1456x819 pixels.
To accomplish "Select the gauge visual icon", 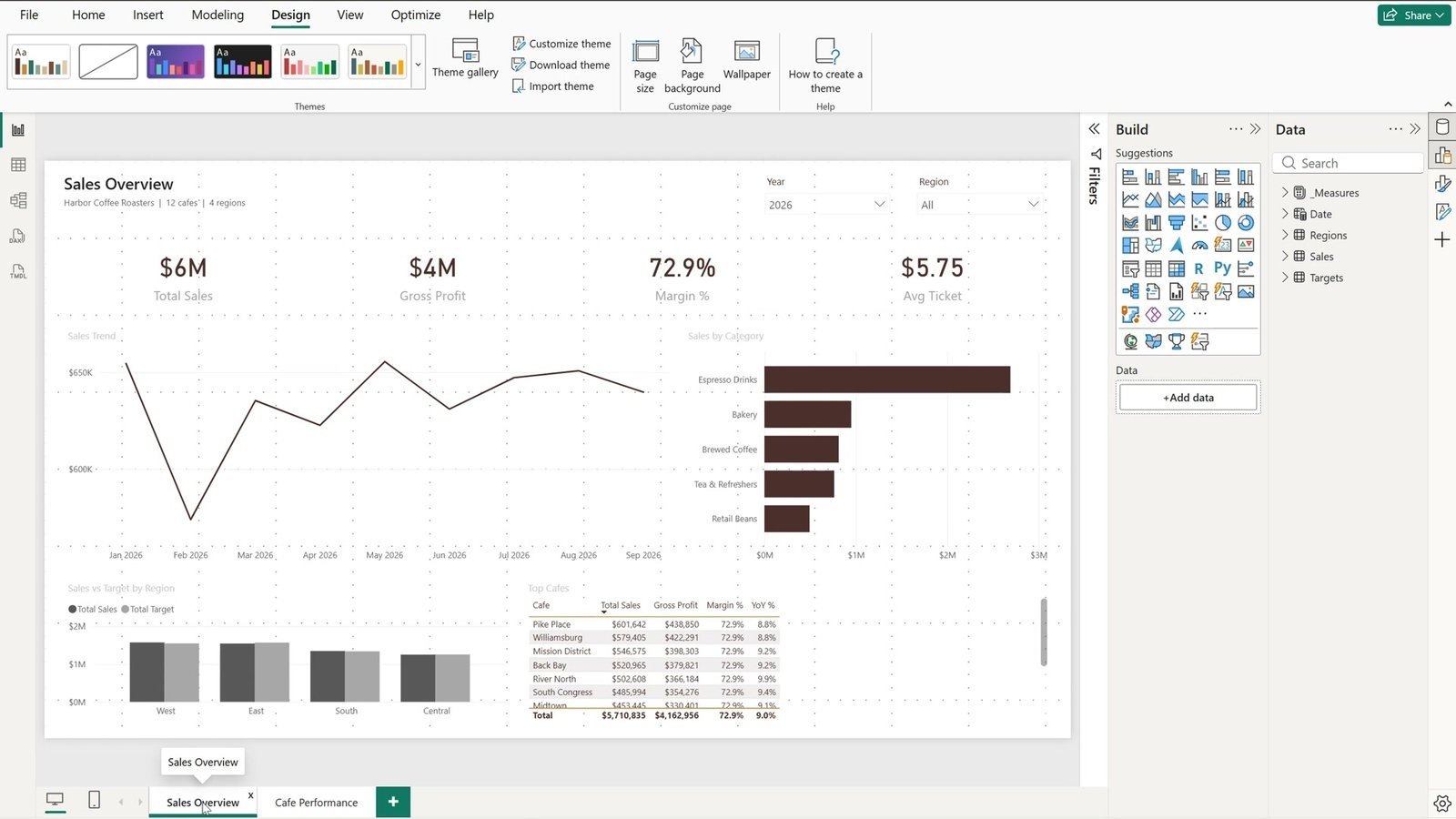I will 1199,245.
